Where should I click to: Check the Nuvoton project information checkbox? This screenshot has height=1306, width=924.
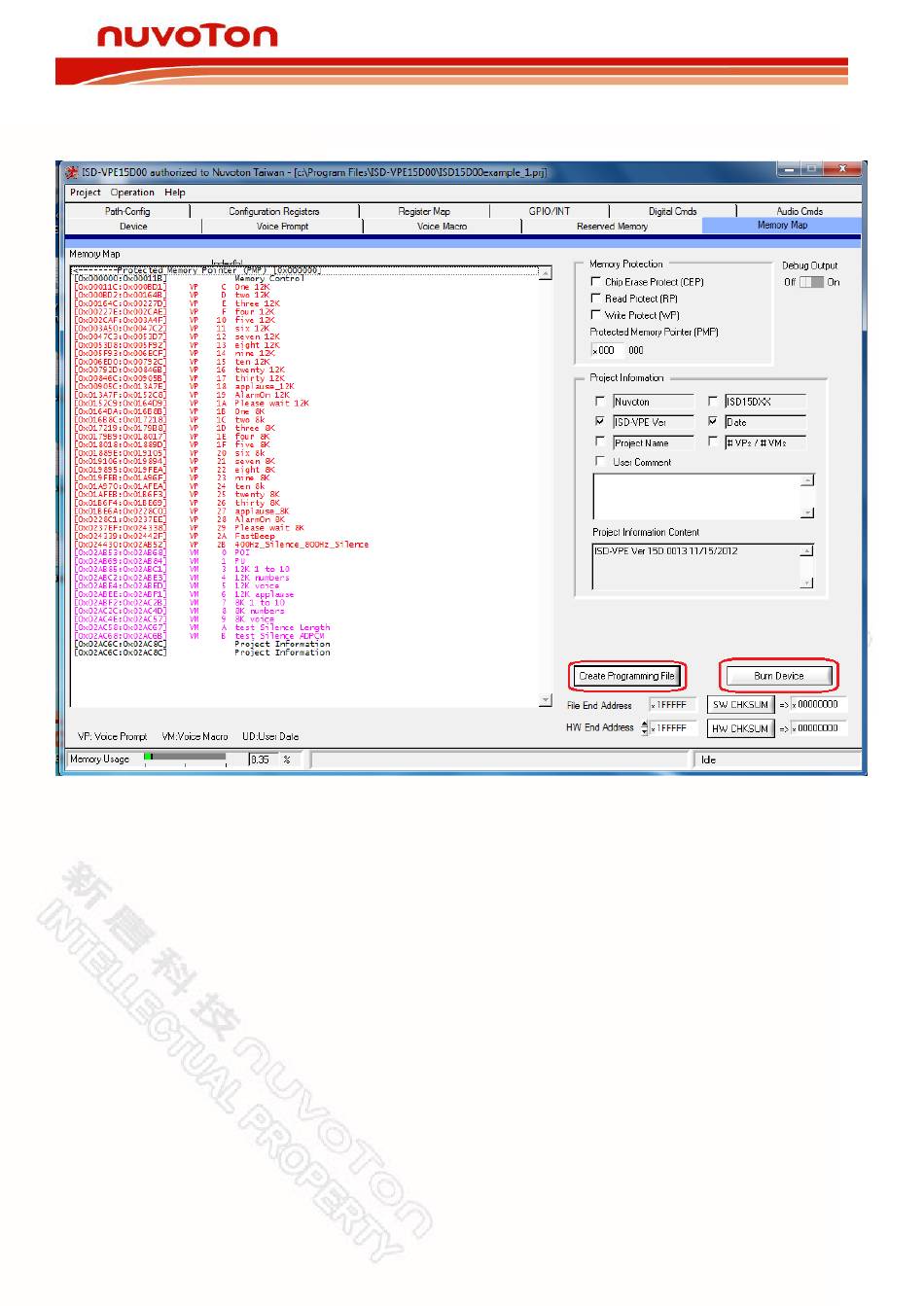click(600, 401)
